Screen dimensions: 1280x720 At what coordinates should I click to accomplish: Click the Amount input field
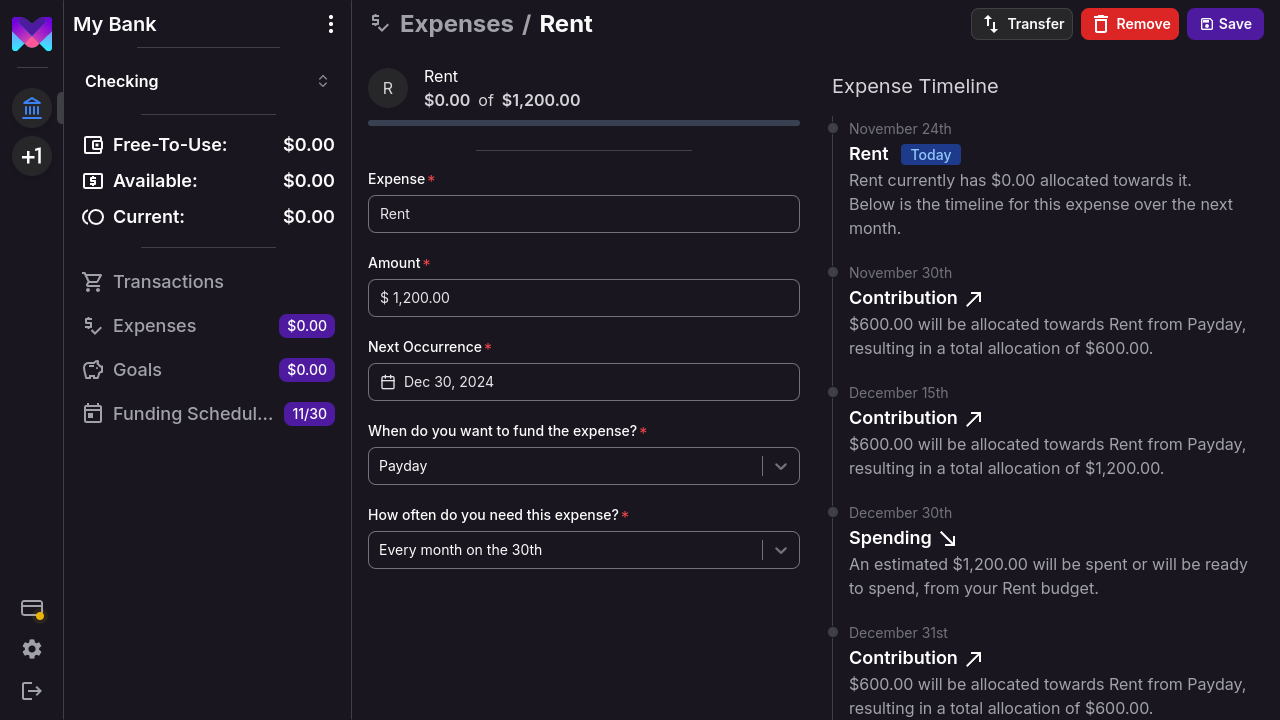583,298
